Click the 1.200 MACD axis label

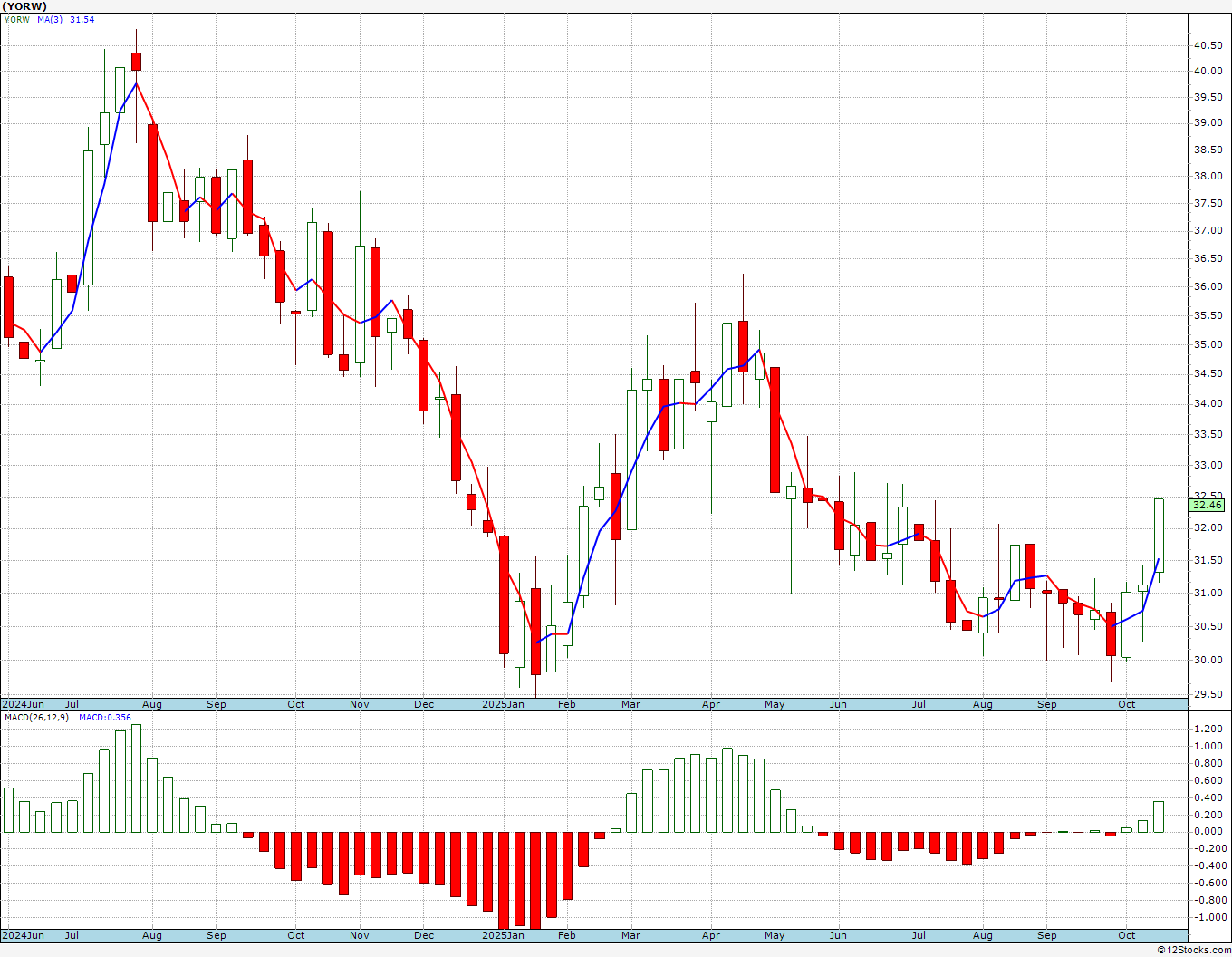(x=1207, y=730)
